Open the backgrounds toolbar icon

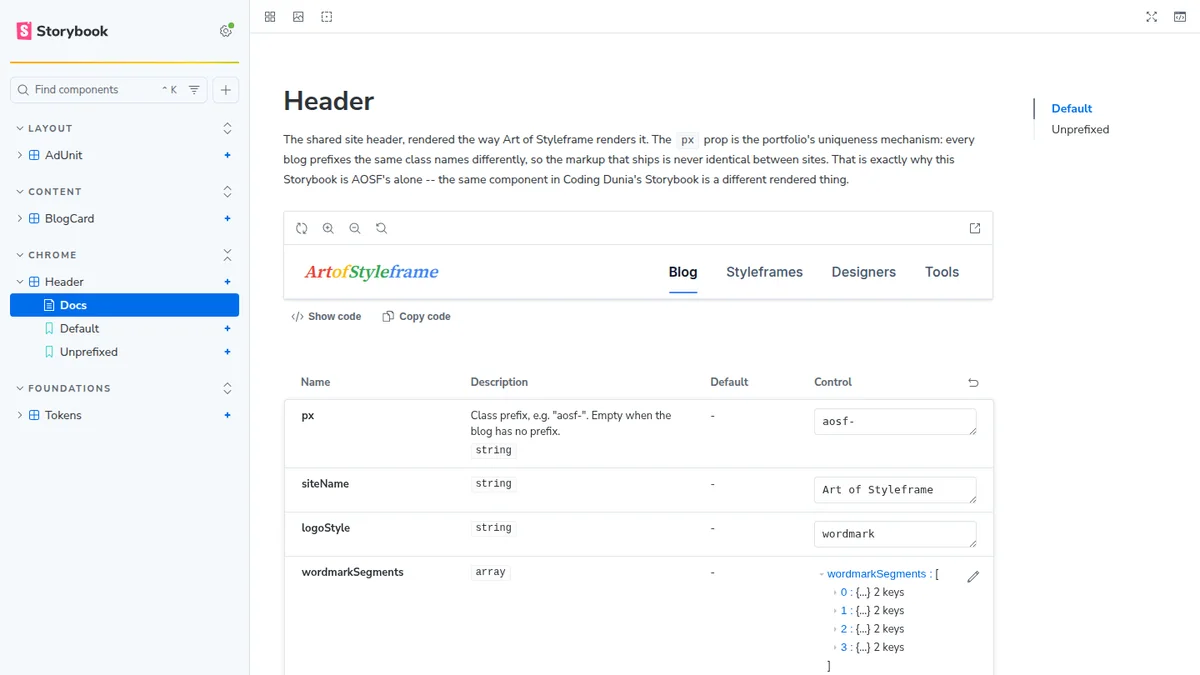pos(298,17)
